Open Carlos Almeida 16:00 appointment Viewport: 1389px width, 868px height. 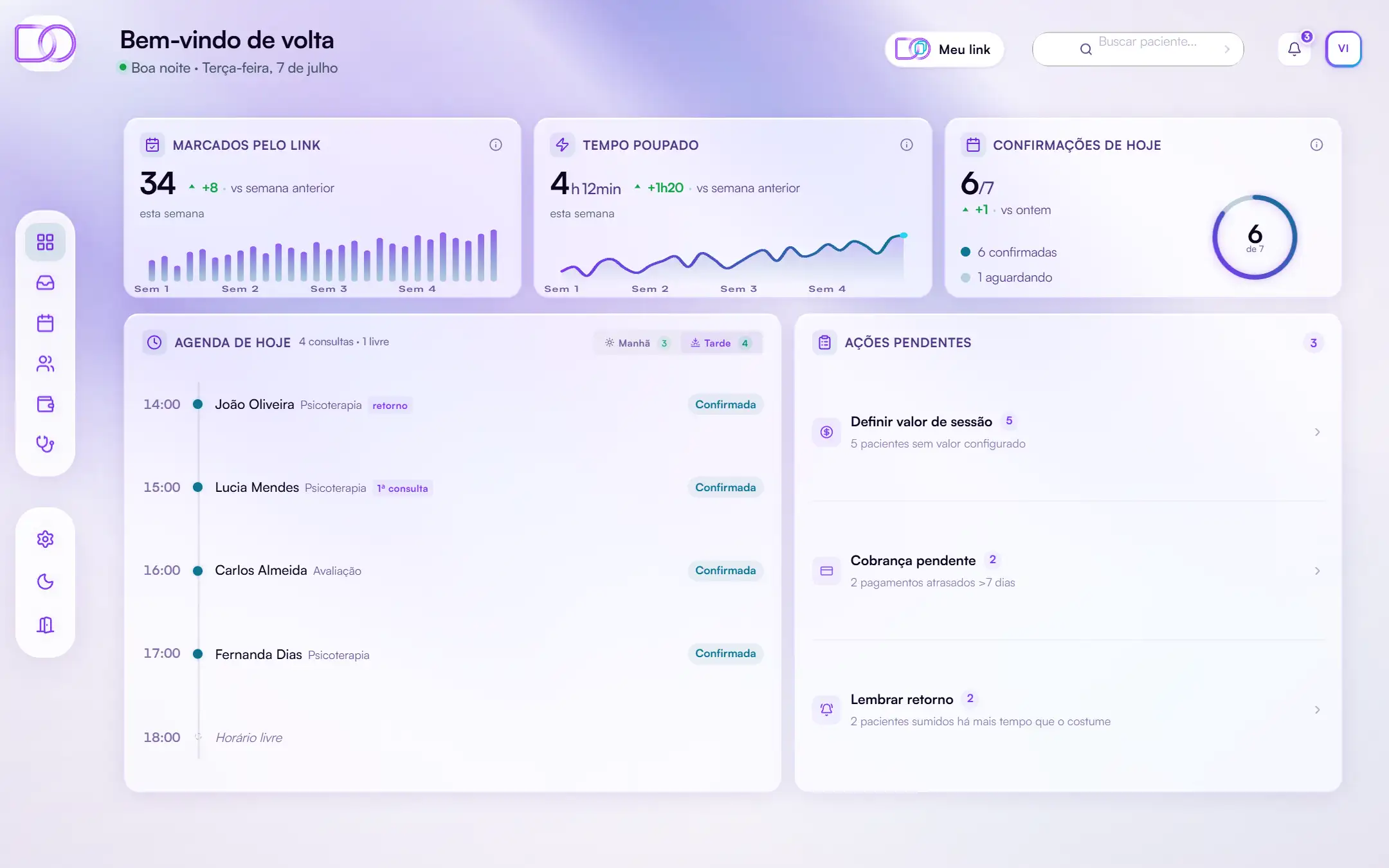[x=453, y=570]
